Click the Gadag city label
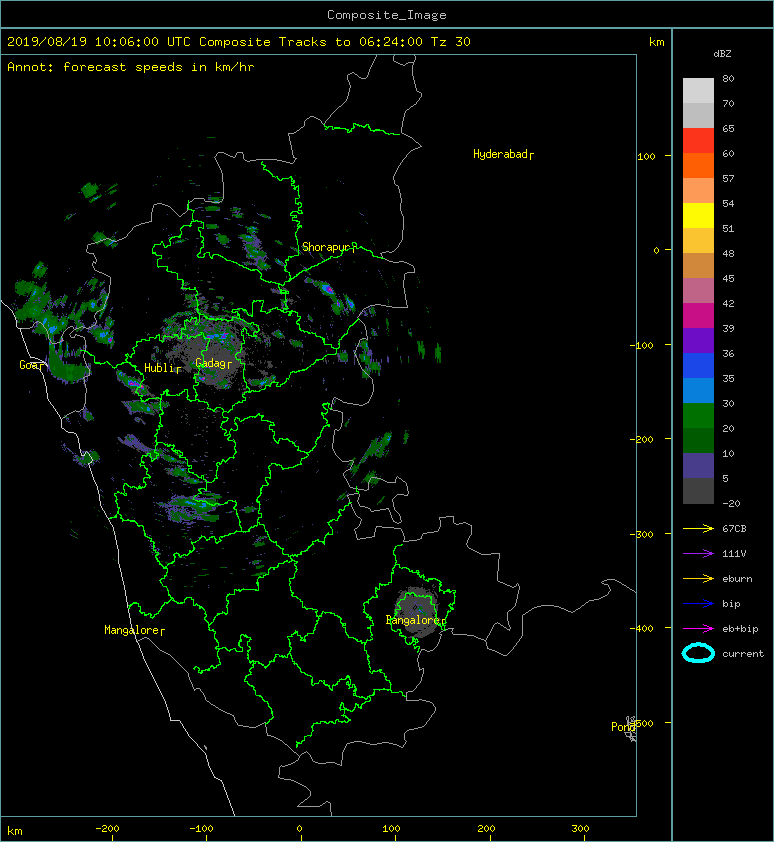Image resolution: width=774 pixels, height=842 pixels. tap(213, 364)
